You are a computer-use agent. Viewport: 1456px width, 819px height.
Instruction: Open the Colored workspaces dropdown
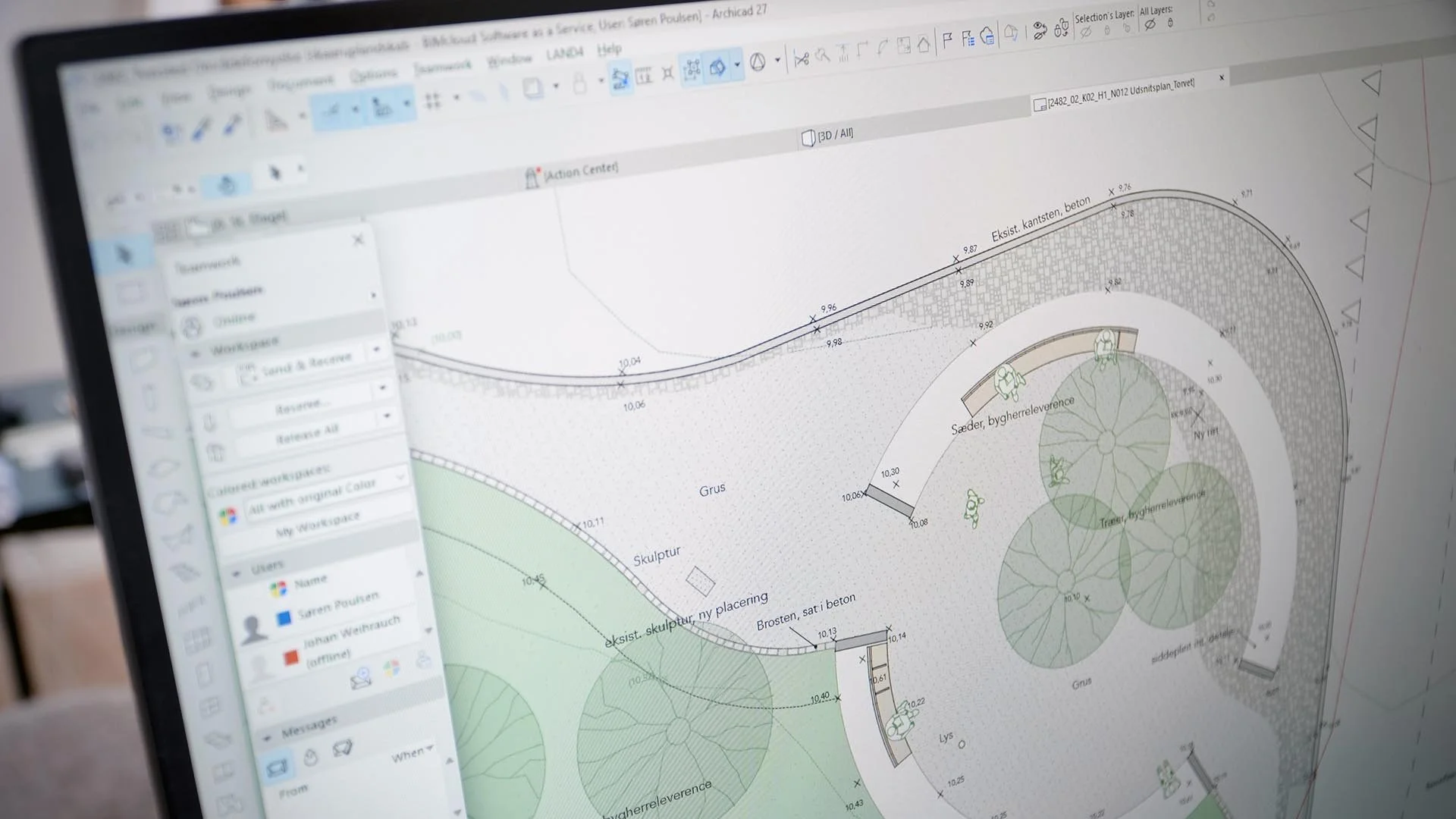(400, 479)
